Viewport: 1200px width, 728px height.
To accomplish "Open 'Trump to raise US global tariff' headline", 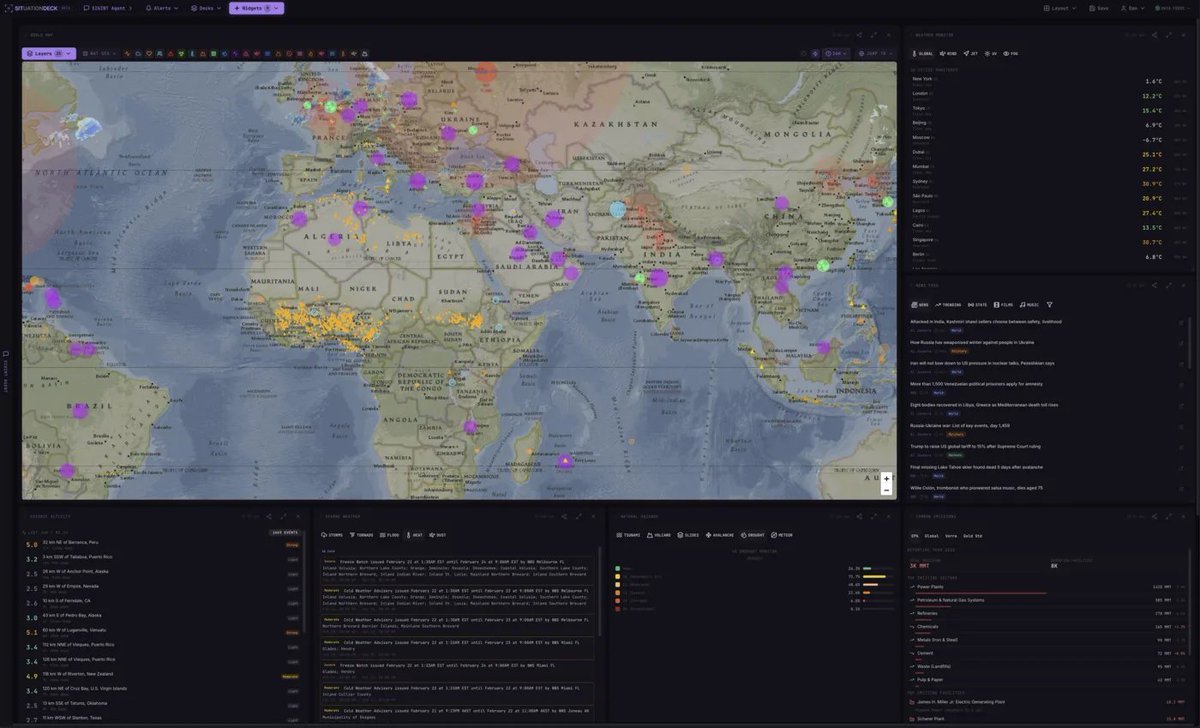I will click(975, 446).
